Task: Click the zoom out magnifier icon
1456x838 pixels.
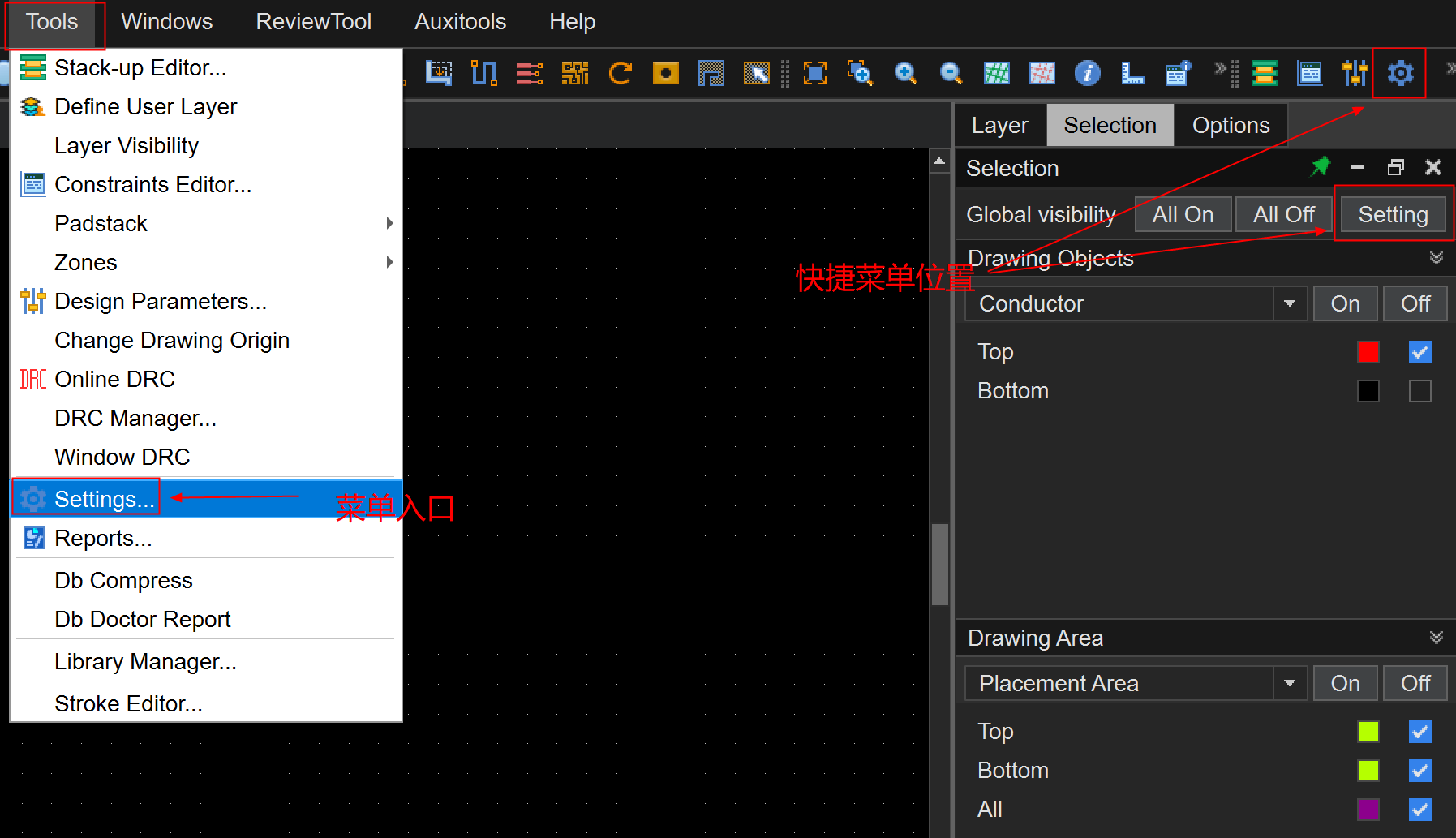Action: point(951,73)
